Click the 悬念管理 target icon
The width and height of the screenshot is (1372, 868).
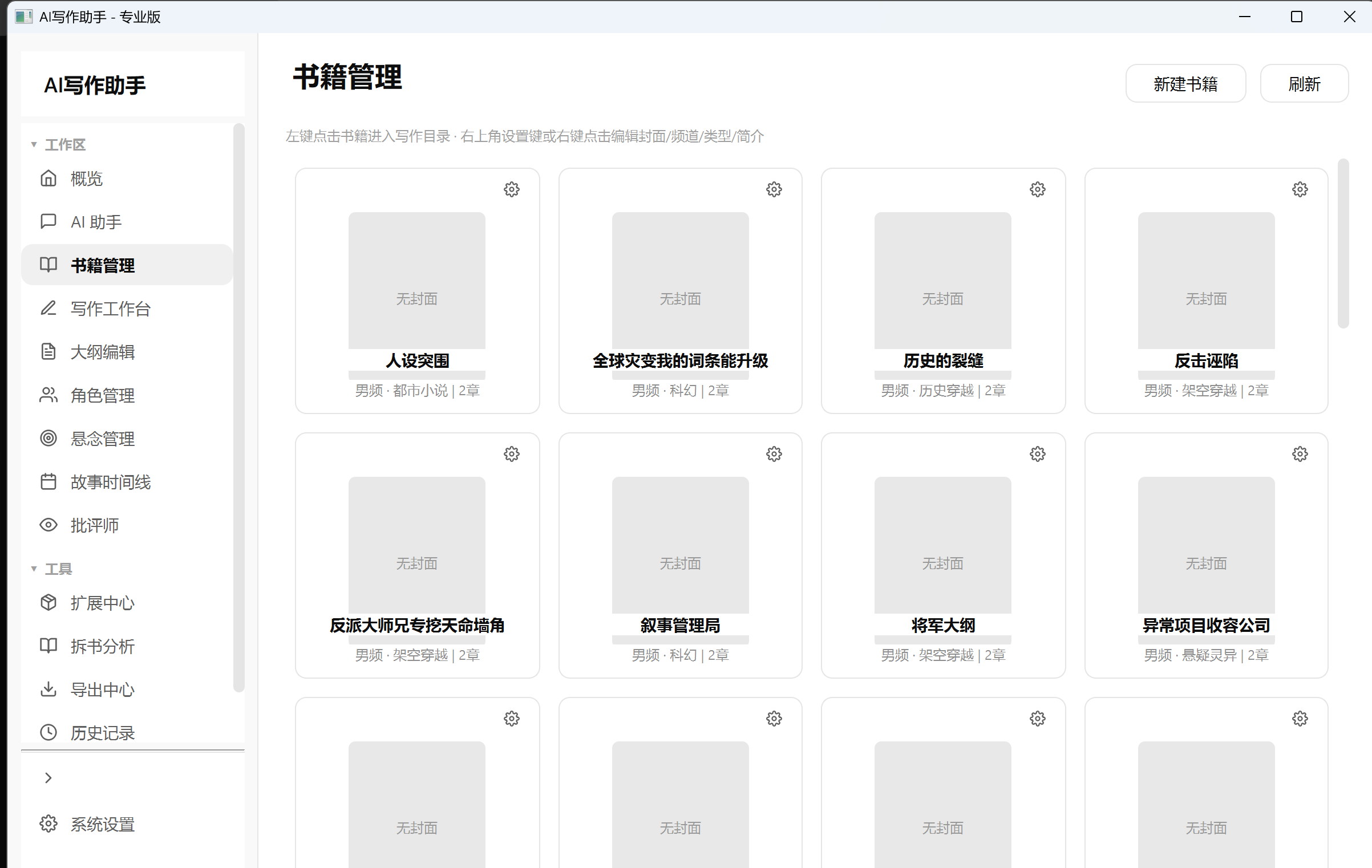click(48, 438)
